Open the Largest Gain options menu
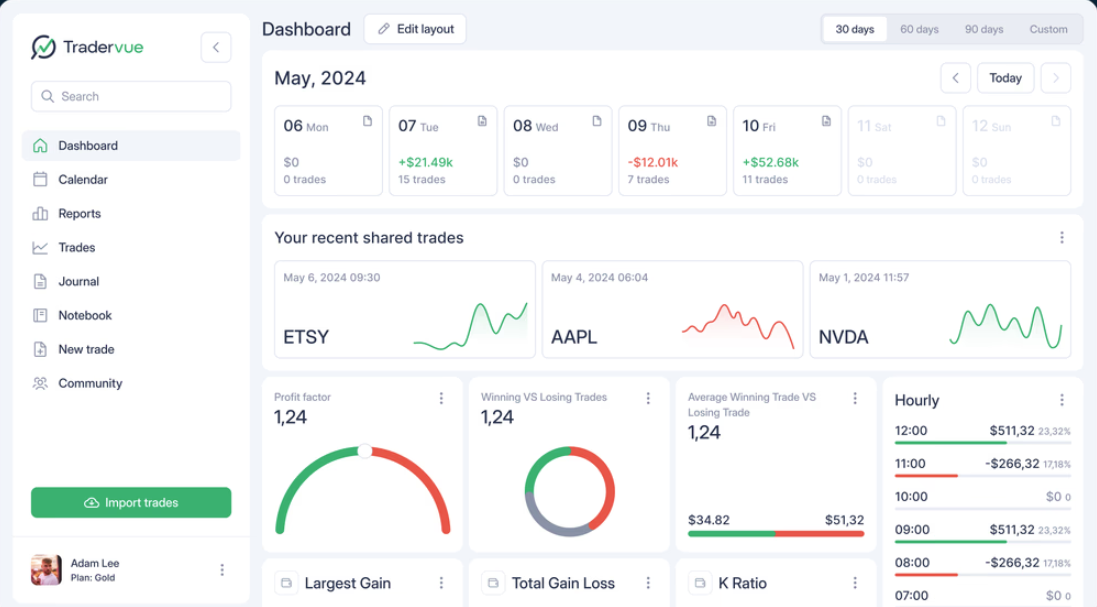Viewport: 1097px width, 607px height. [x=441, y=583]
